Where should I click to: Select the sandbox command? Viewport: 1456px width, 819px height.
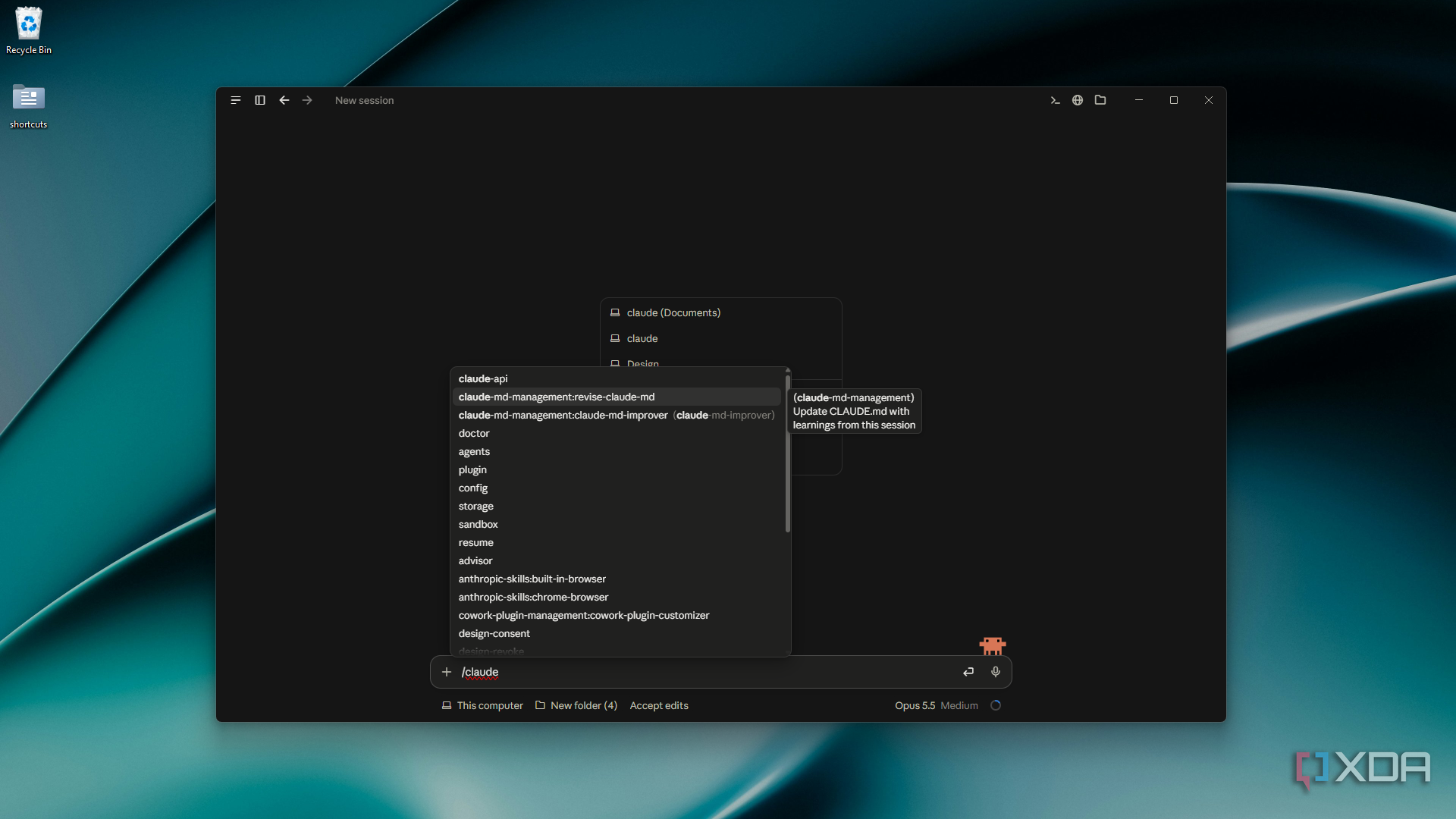click(x=617, y=524)
